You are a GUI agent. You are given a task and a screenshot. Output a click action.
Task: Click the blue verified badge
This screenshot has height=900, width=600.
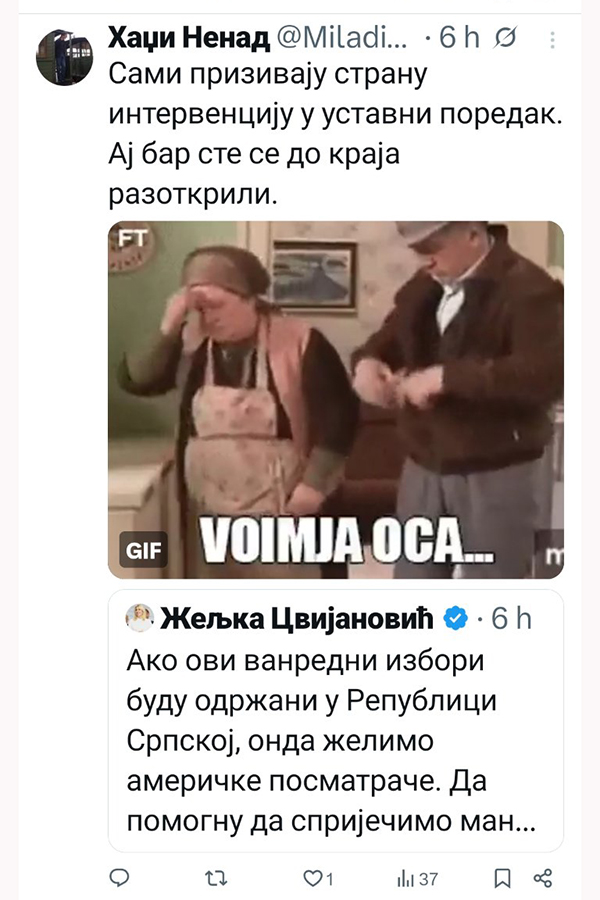[455, 619]
